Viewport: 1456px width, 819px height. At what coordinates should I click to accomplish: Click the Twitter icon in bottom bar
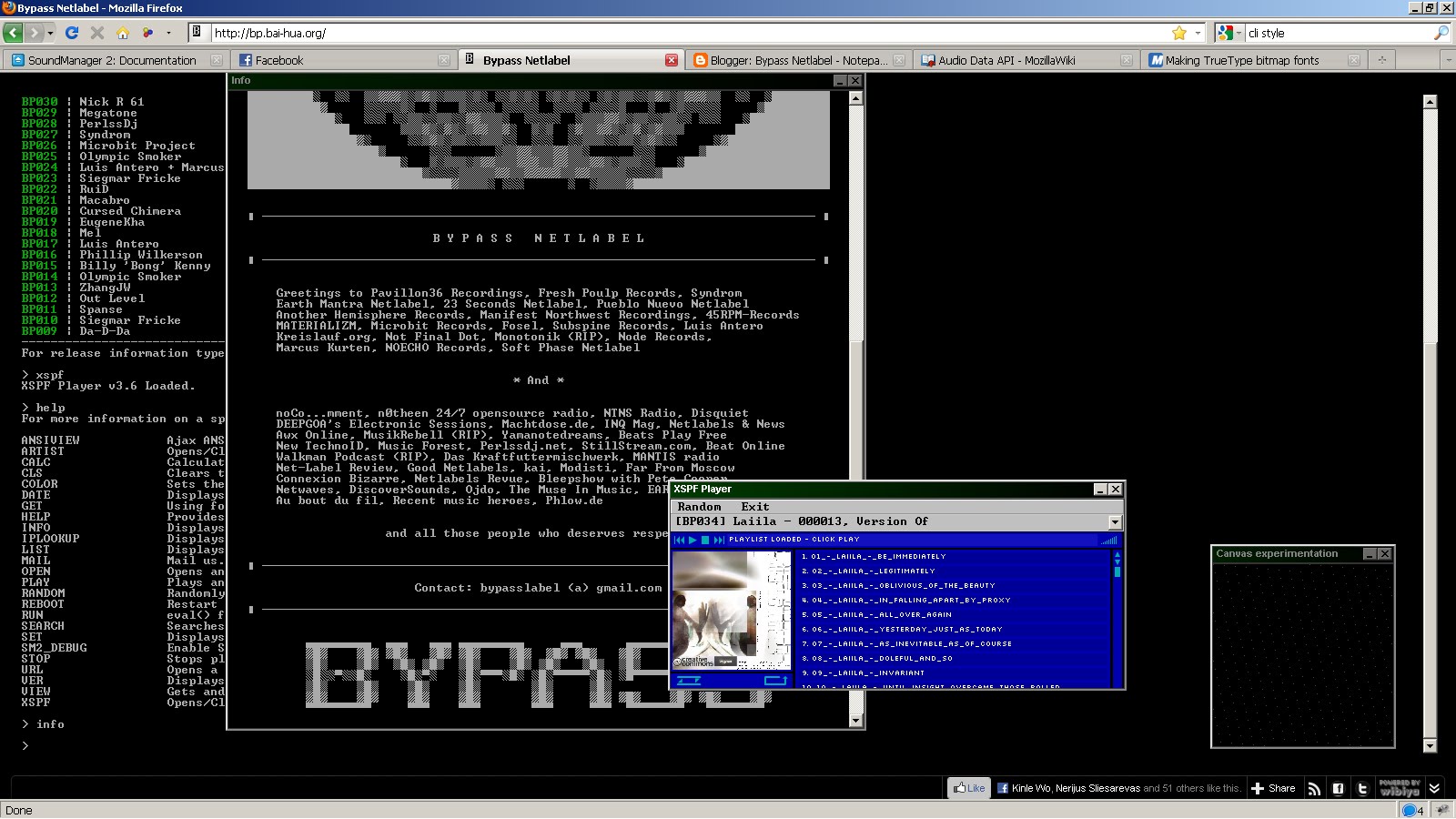1362,789
